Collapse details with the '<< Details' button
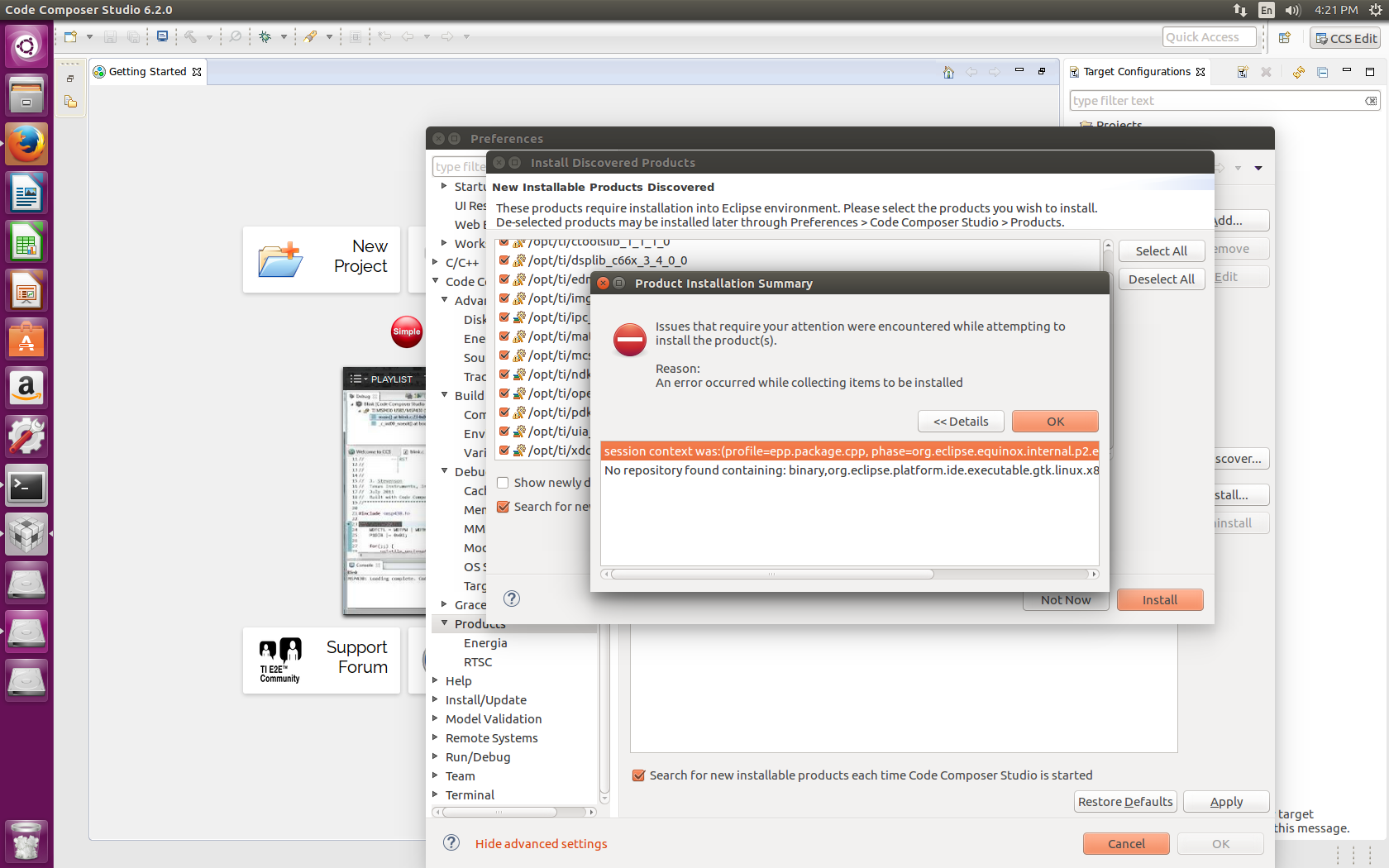The image size is (1389, 868). point(961,422)
